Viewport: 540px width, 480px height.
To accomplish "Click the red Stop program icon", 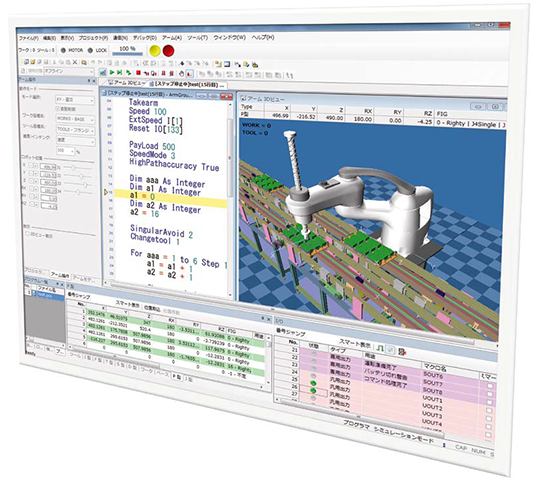I will click(x=138, y=73).
